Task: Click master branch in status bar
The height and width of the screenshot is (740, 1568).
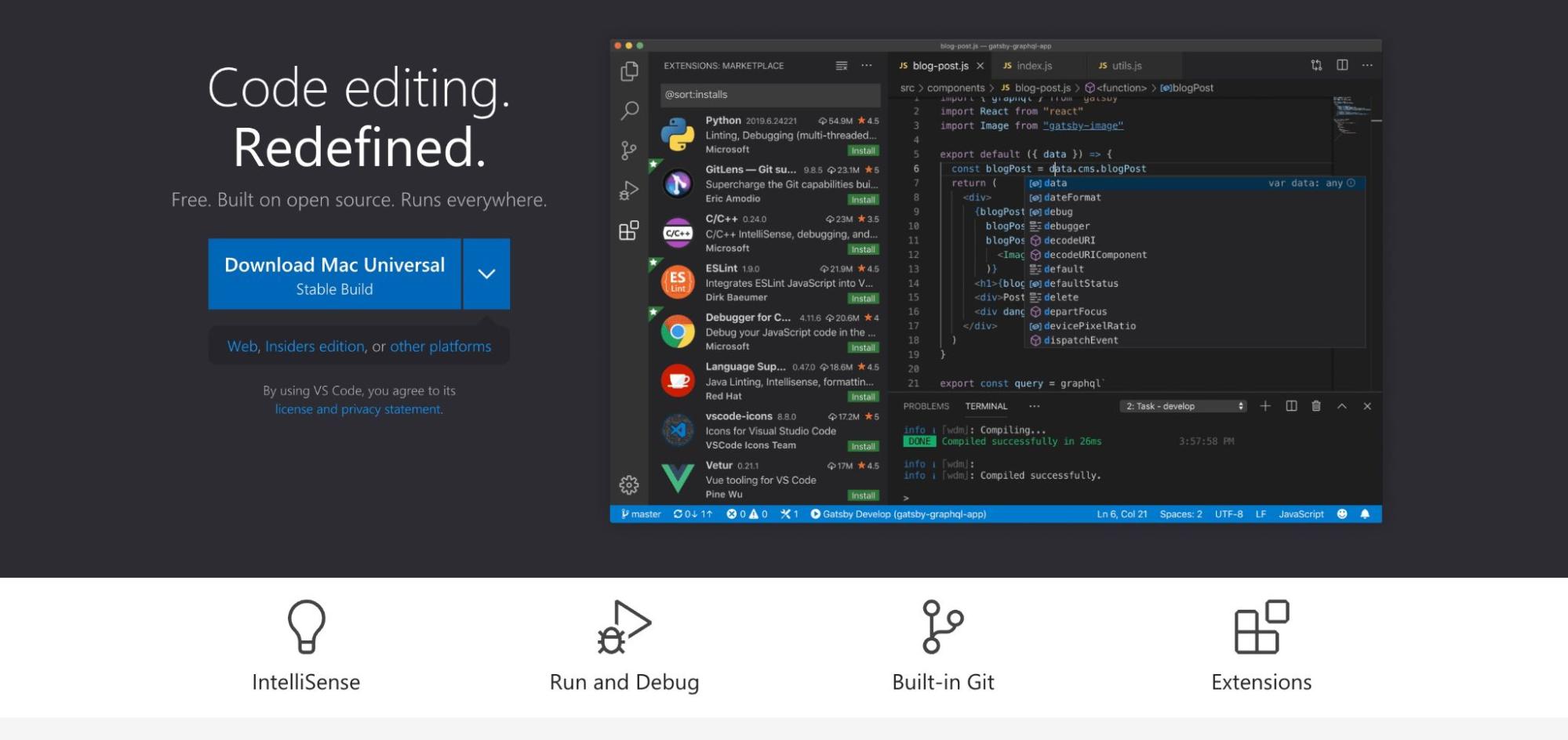Action: tap(641, 514)
